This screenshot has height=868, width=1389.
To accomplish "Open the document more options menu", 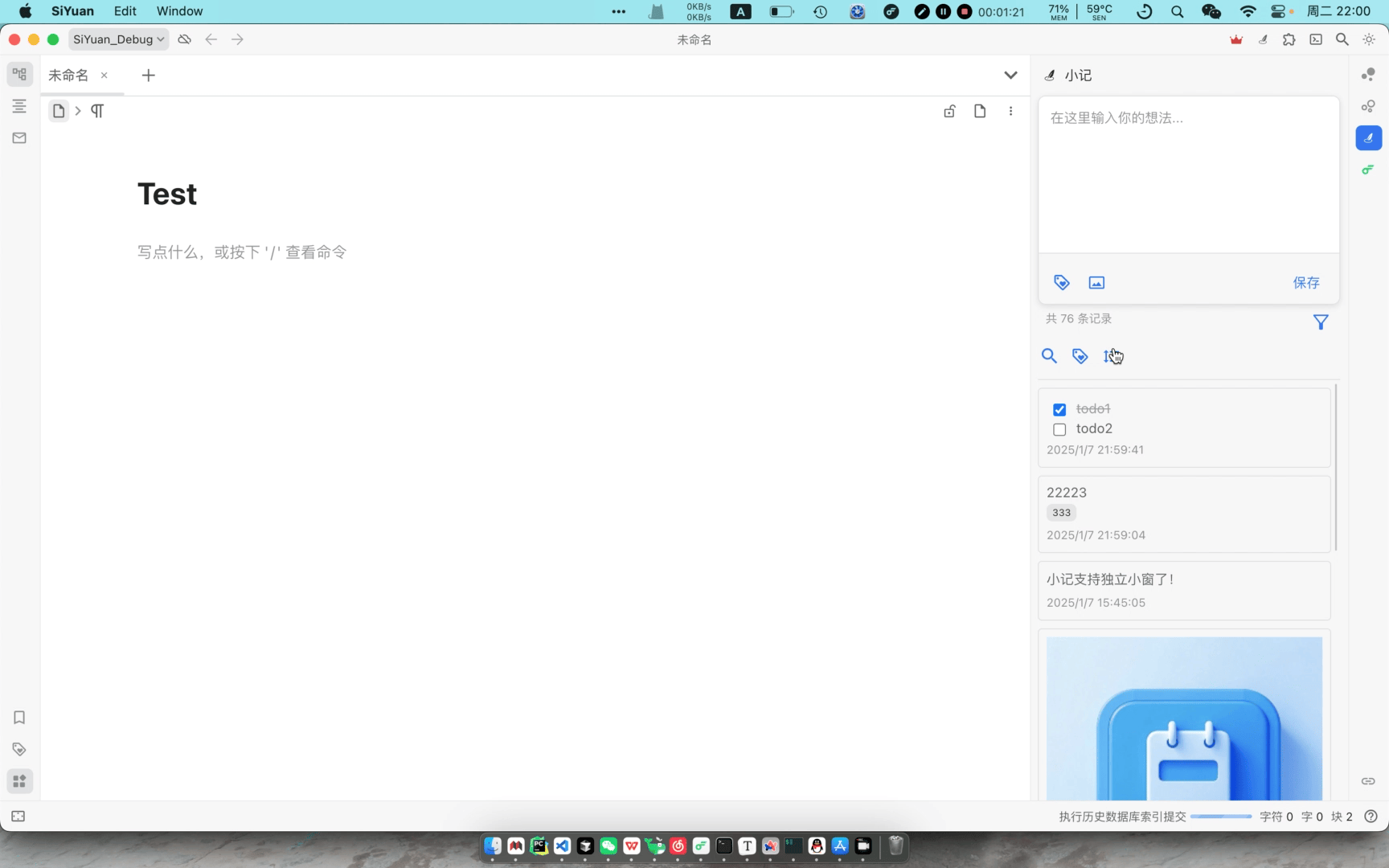I will click(x=1010, y=111).
